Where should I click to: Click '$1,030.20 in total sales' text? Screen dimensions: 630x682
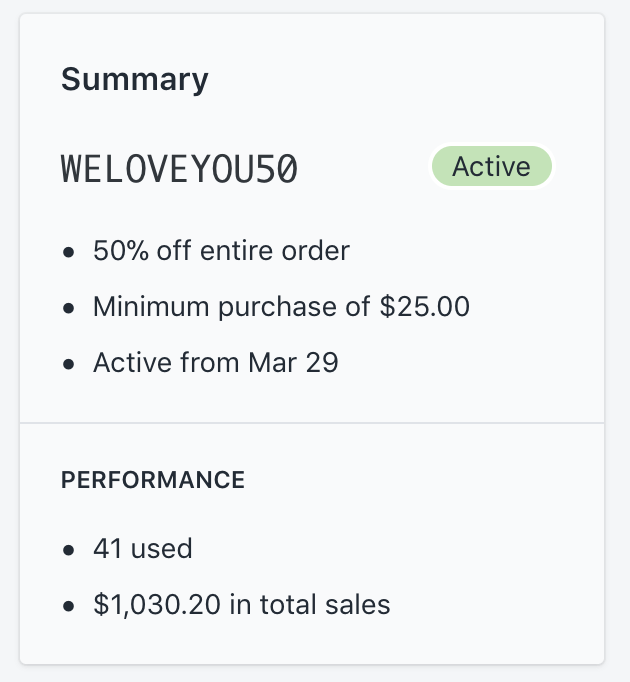tap(241, 604)
